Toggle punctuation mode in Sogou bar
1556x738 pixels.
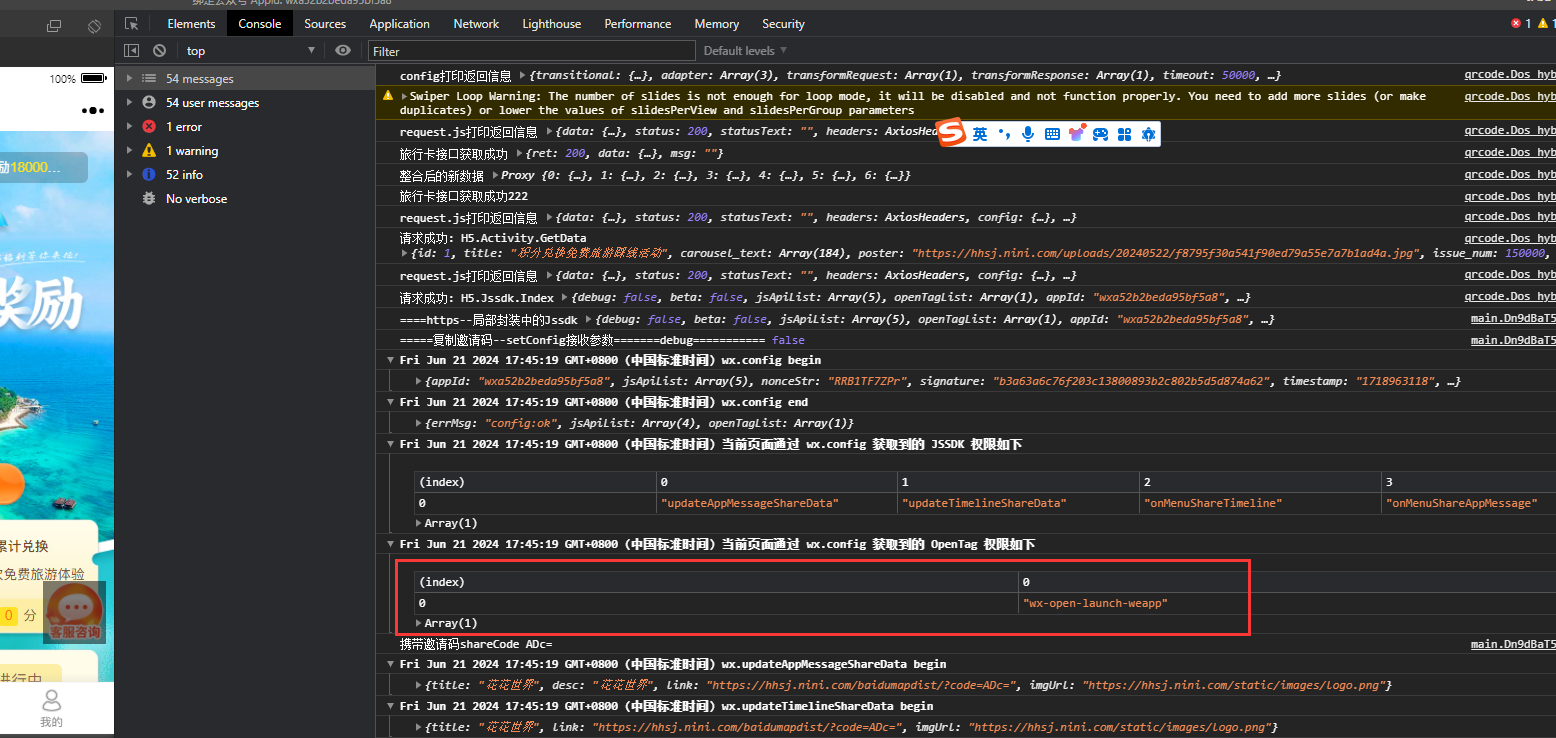coord(1004,134)
